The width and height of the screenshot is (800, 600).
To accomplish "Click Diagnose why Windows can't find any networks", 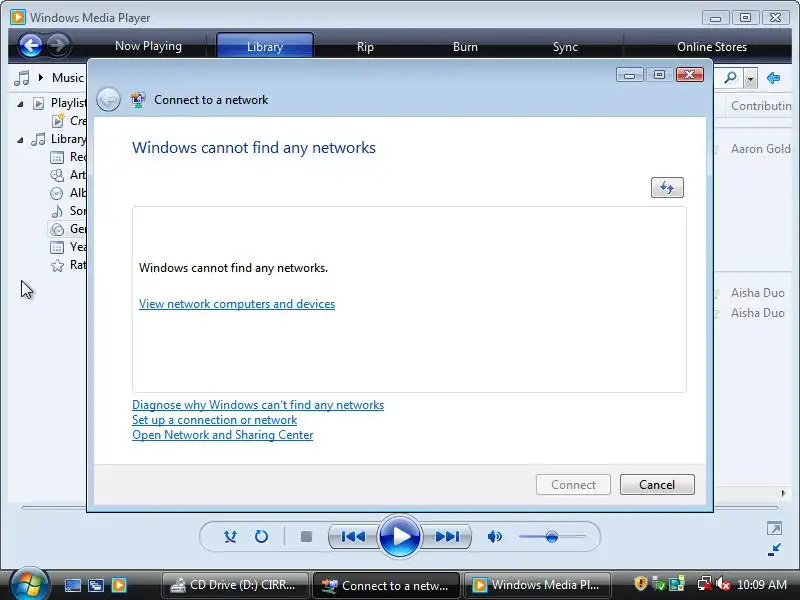I will click(258, 405).
